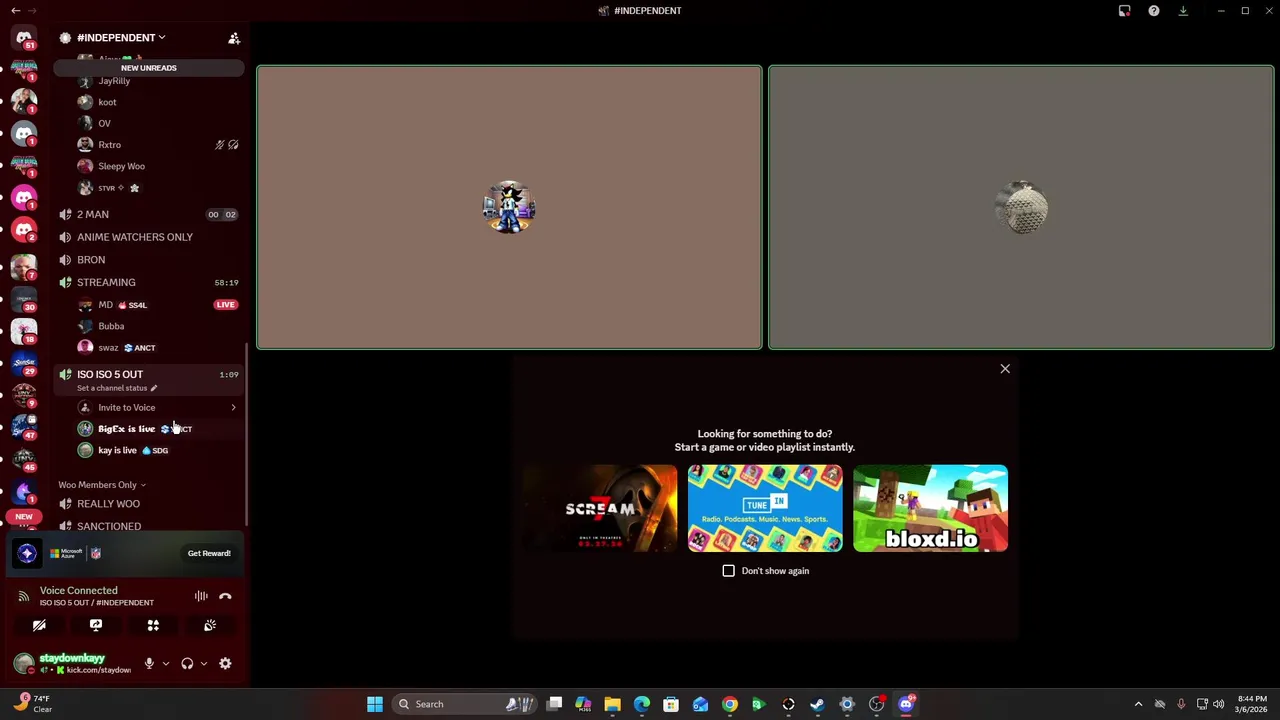Open the pink Discord logo server icon
Viewport: 1280px width, 720px height.
pyautogui.click(x=24, y=198)
